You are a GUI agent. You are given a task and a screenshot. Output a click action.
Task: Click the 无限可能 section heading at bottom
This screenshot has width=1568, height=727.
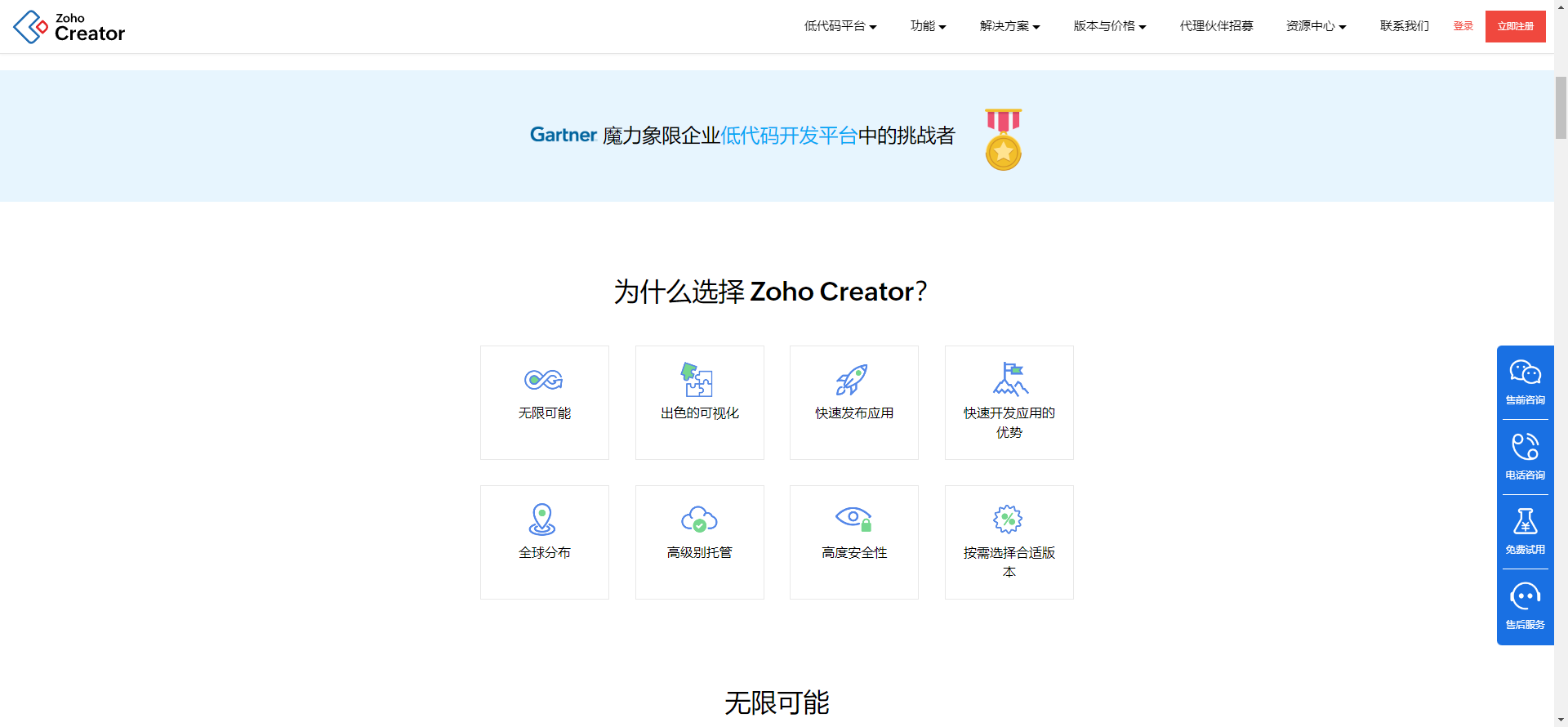click(777, 702)
